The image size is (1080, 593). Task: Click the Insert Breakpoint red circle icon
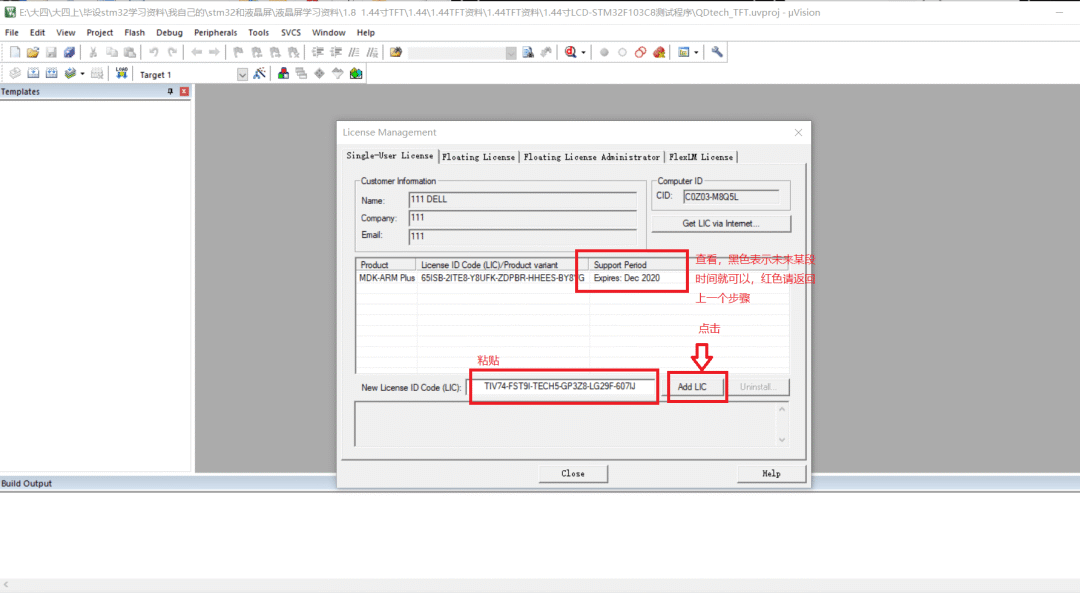(x=604, y=52)
